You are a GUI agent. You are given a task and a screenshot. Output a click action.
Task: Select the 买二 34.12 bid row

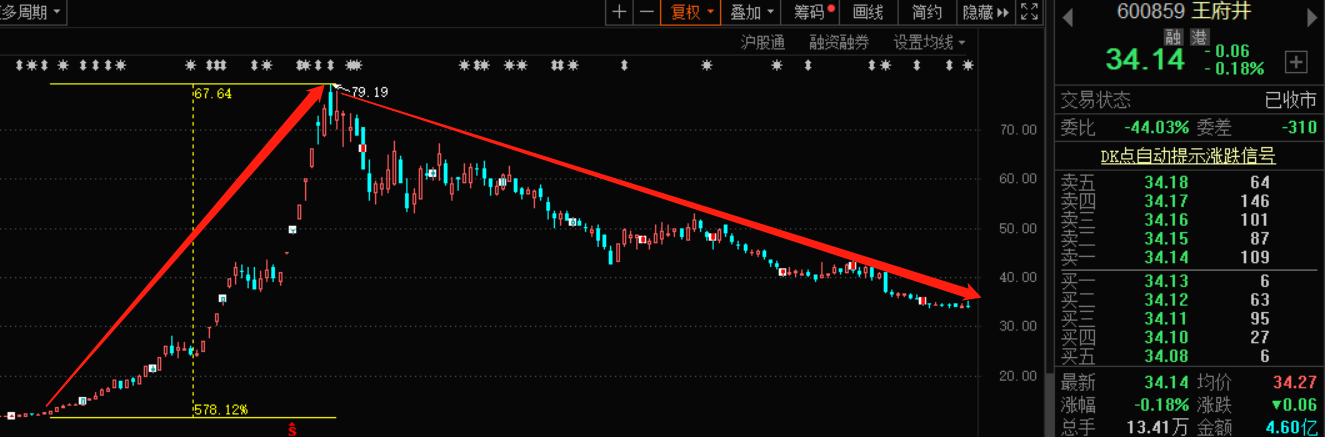[1190, 300]
